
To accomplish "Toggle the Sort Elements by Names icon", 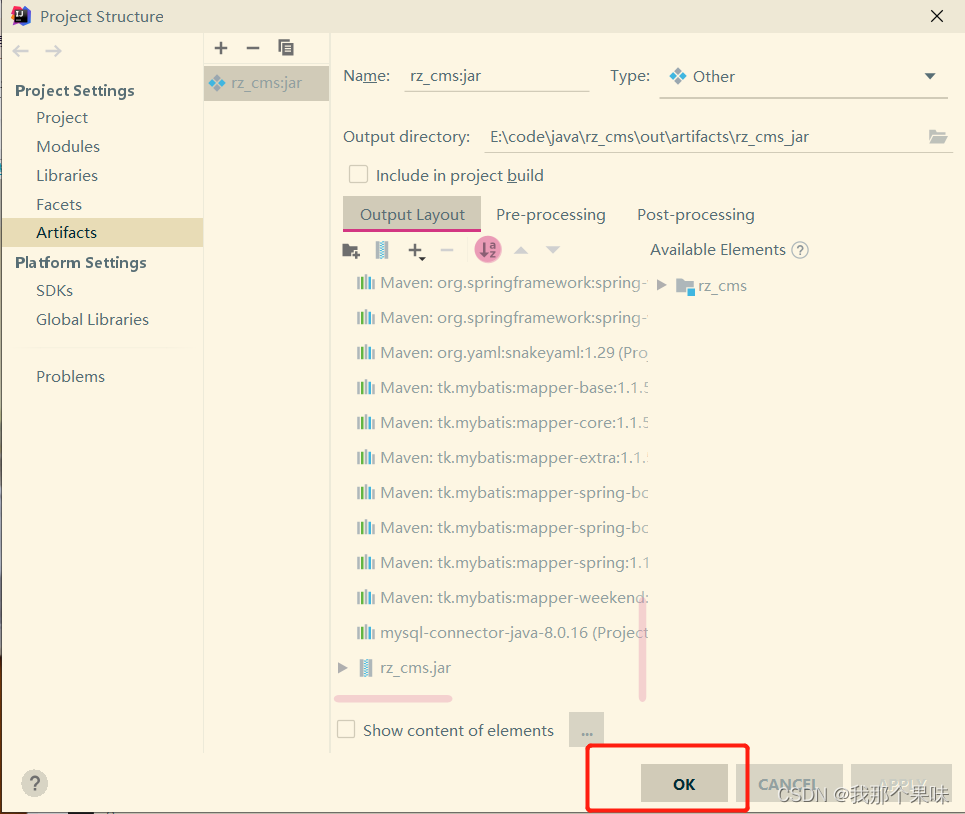I will coord(488,249).
